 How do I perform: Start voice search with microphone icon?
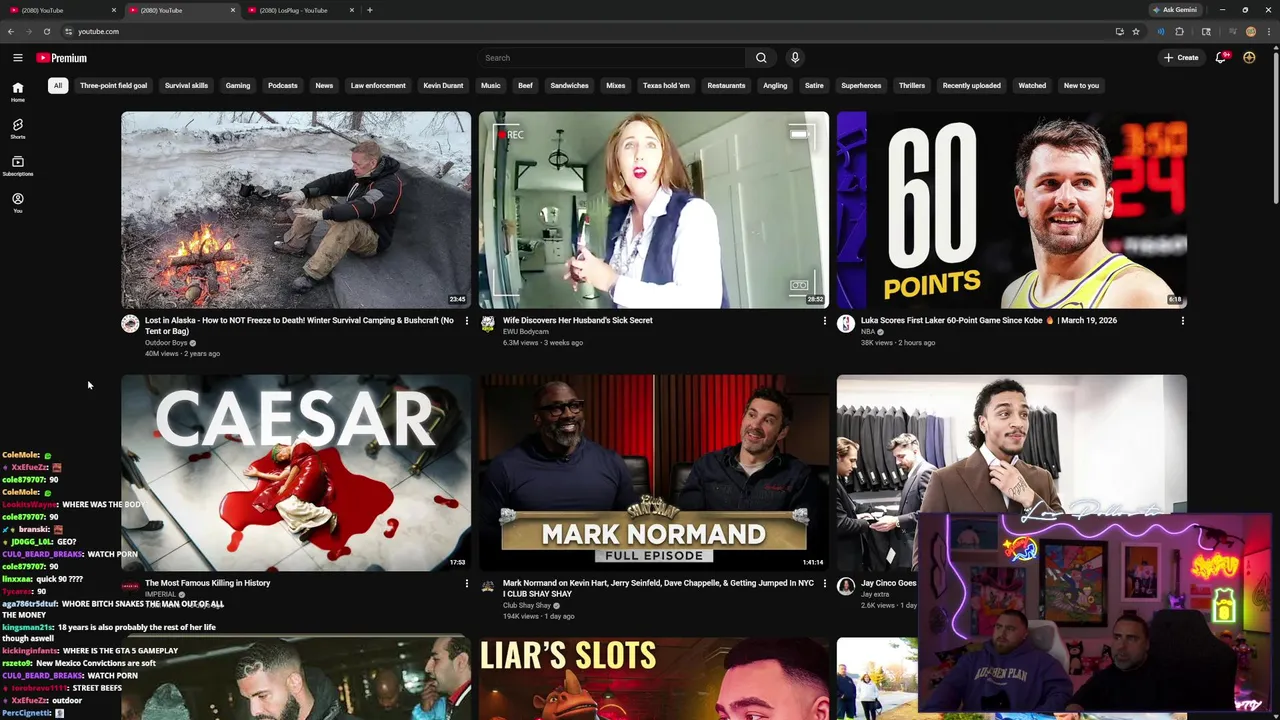(795, 58)
